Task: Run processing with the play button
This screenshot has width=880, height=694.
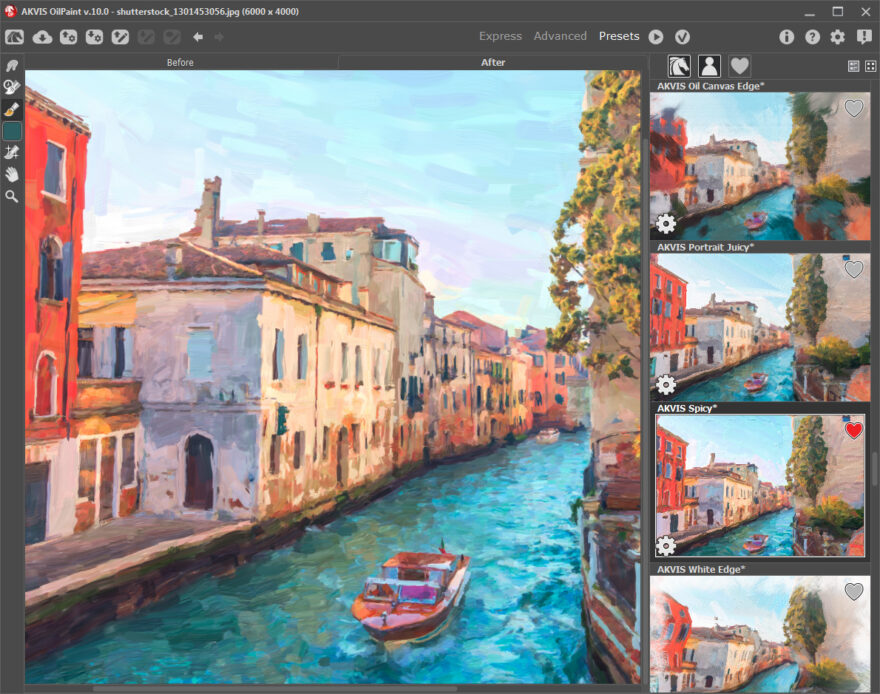Action: [656, 37]
